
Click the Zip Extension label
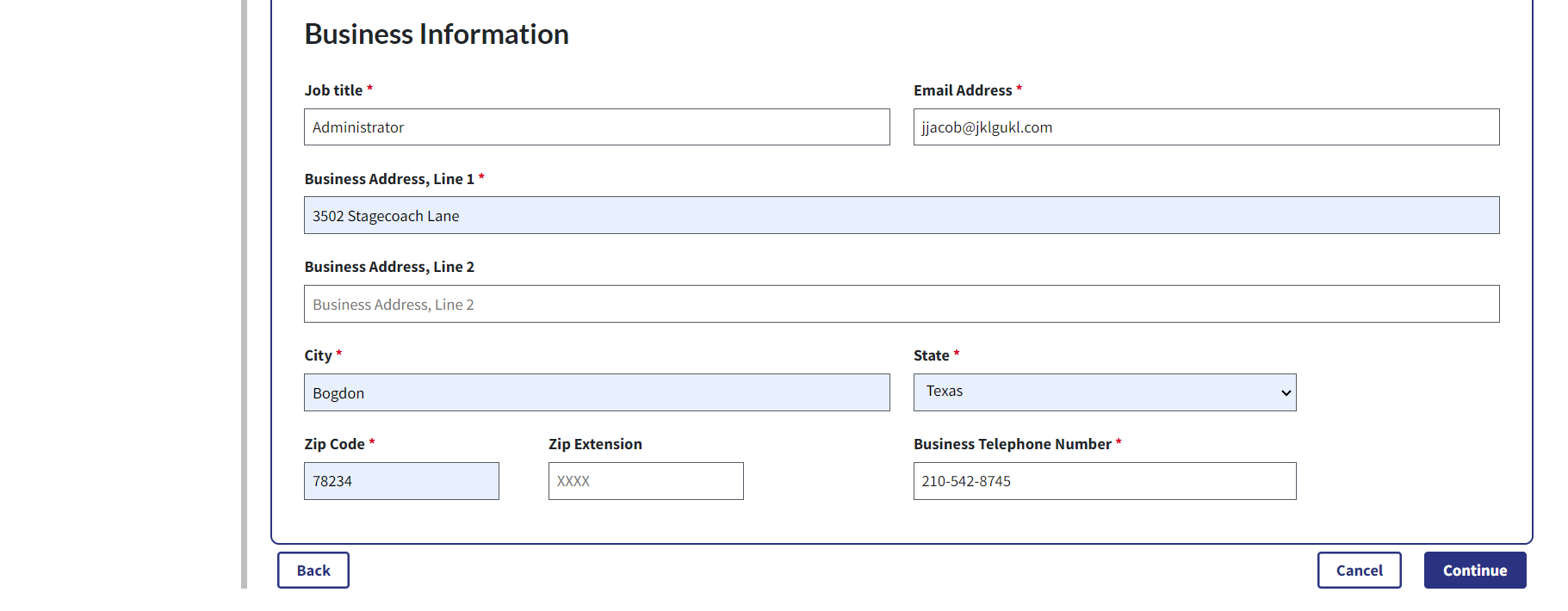595,444
